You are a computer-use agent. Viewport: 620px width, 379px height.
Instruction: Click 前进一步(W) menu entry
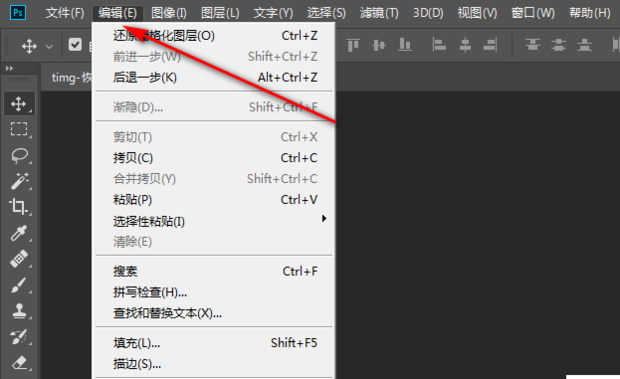point(214,57)
